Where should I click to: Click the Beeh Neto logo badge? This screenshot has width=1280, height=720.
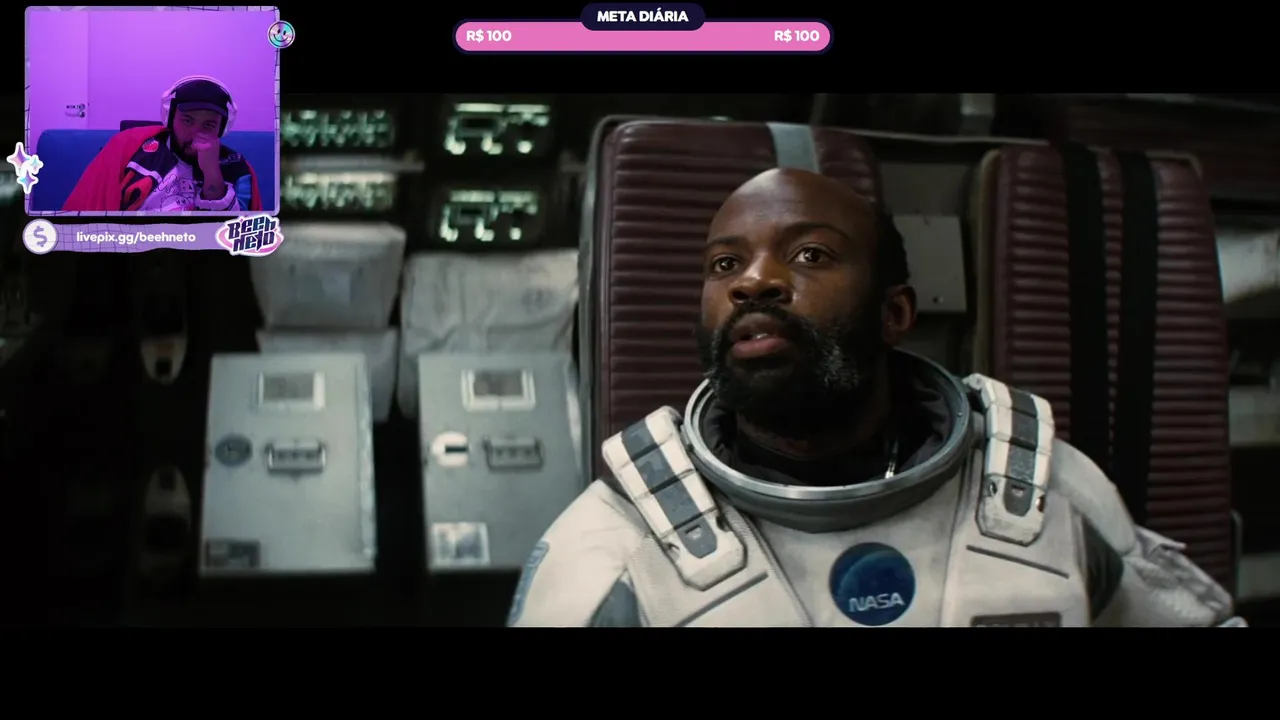[249, 236]
